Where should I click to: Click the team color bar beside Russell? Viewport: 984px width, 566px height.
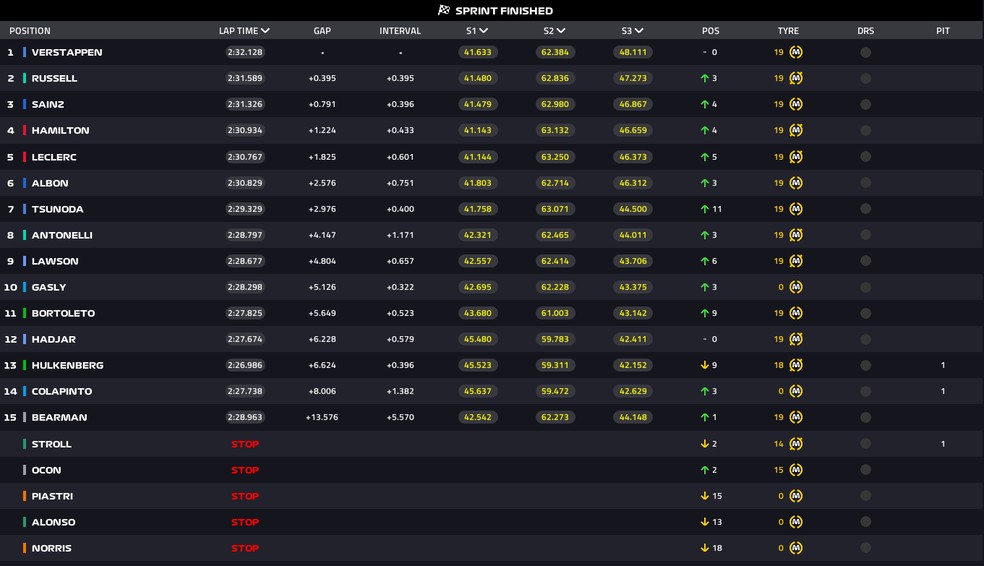(x=24, y=78)
